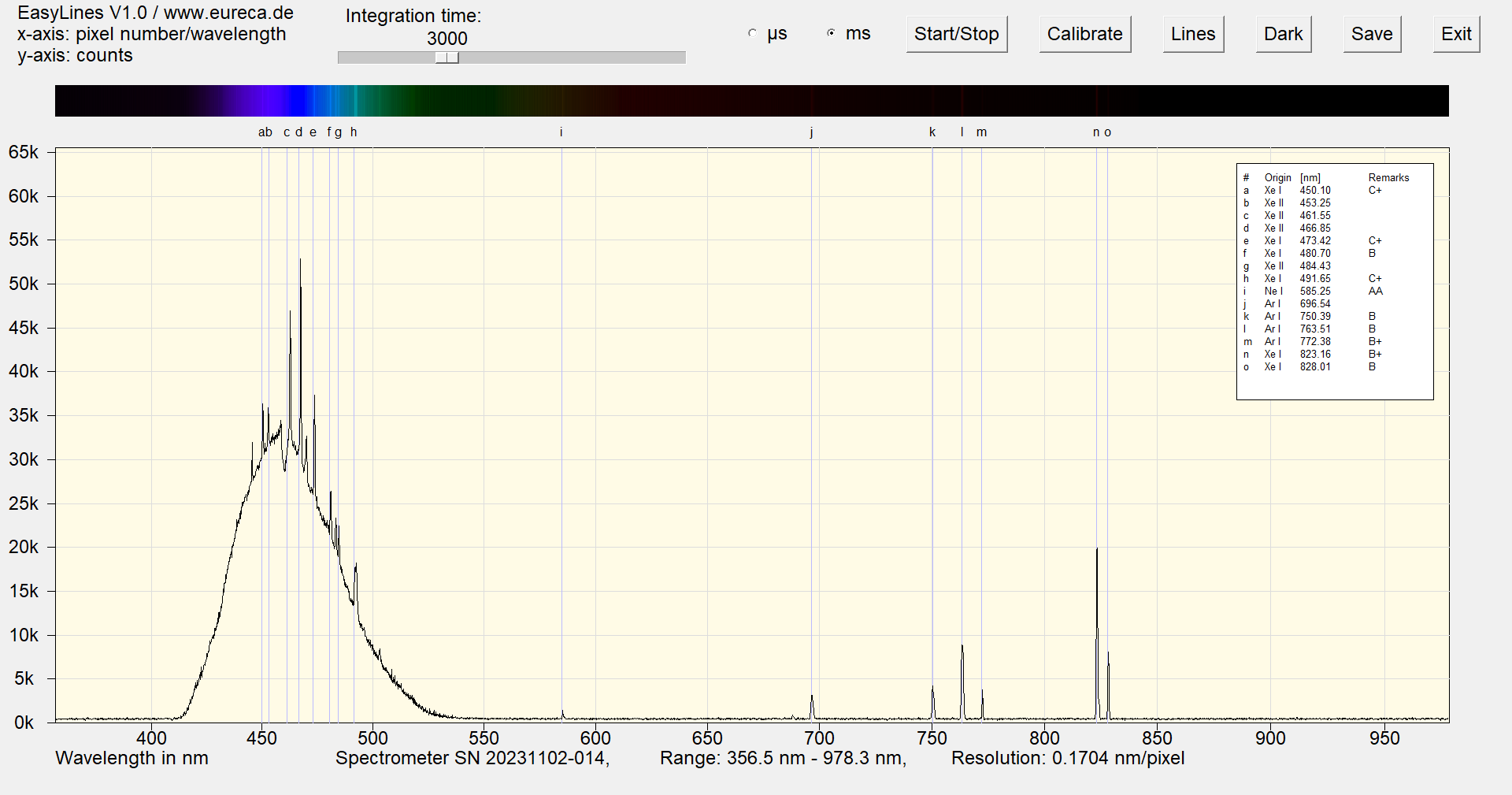
Task: Click line marker label k above plot
Action: pos(932,132)
